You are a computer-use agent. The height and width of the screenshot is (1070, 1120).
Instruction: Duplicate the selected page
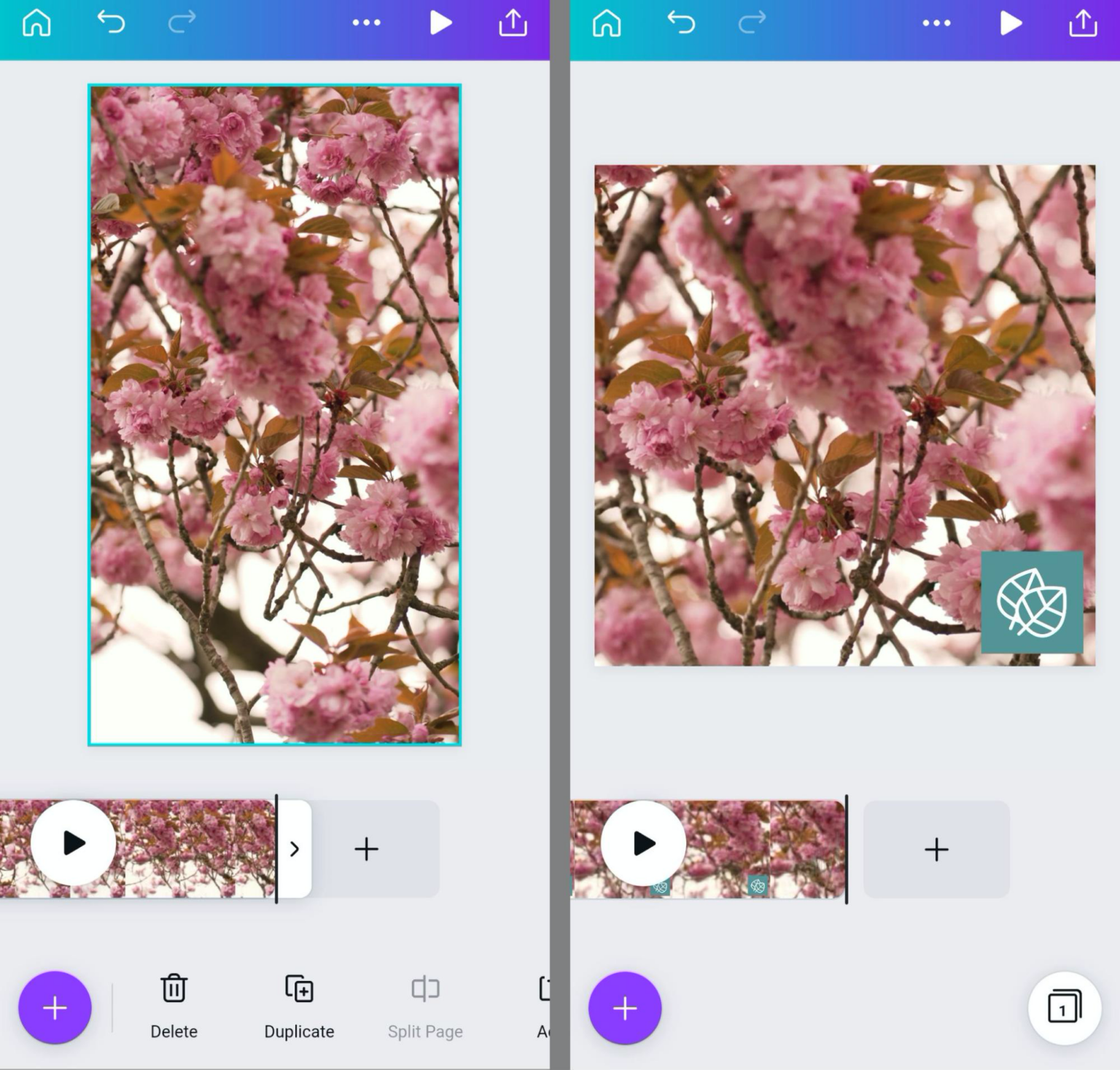coord(299,1006)
